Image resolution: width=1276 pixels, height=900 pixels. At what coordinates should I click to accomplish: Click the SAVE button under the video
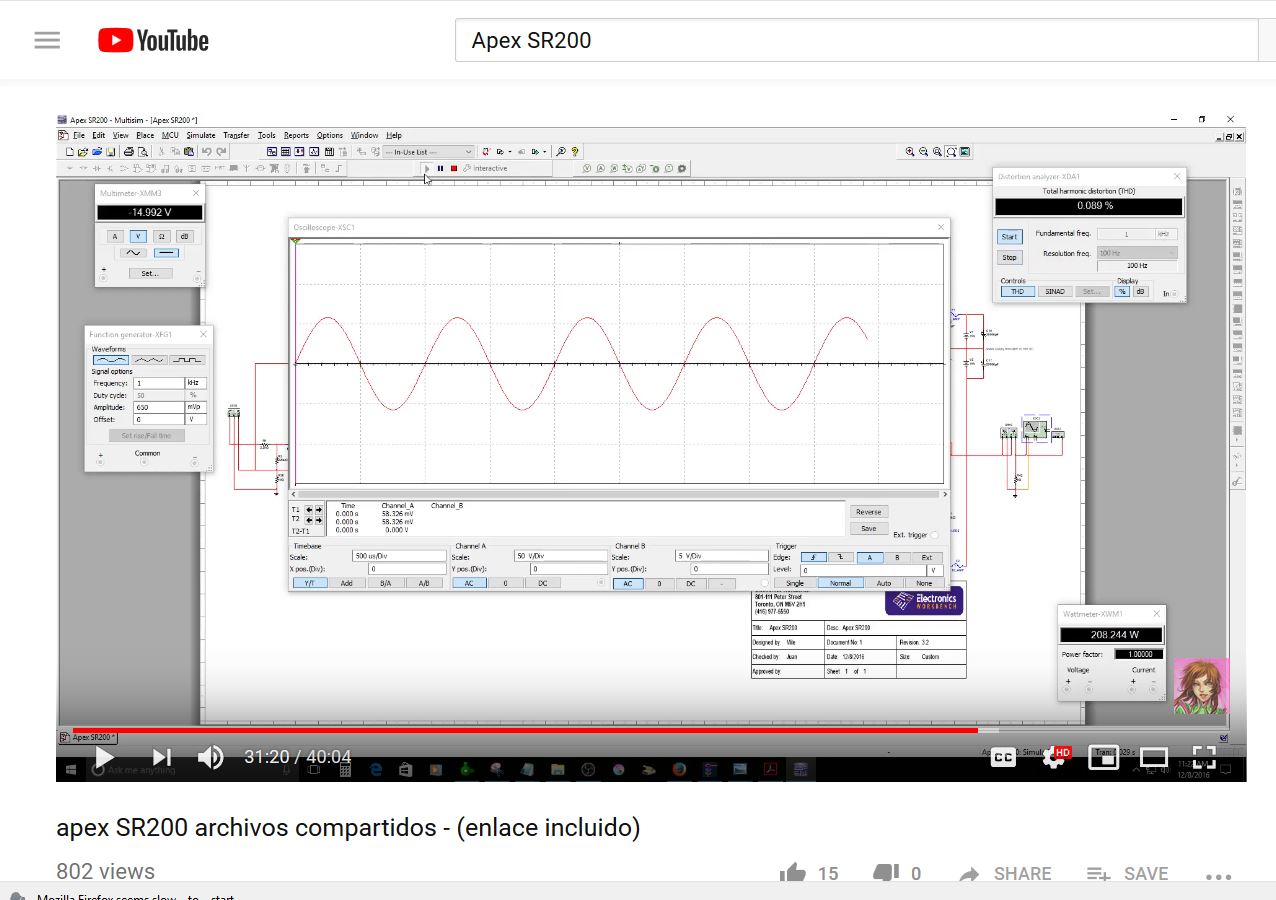[x=1127, y=874]
